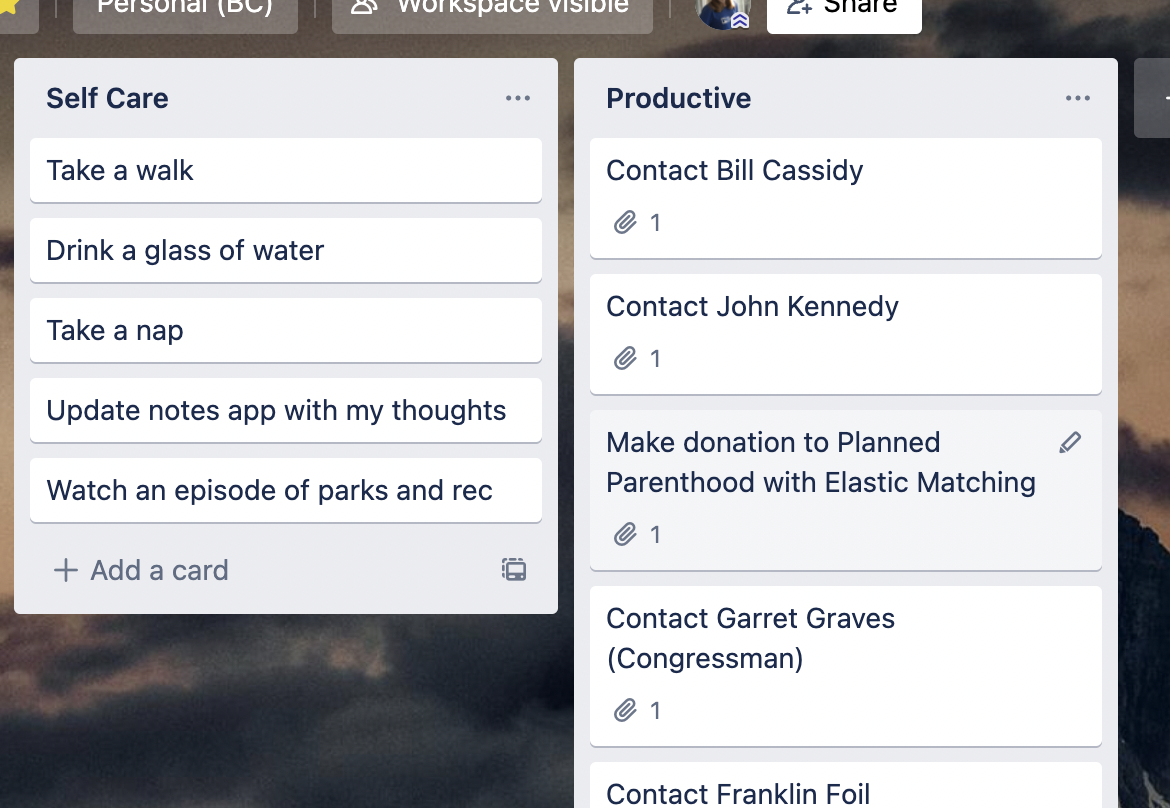Image resolution: width=1170 pixels, height=808 pixels.
Task: Click the edit pencil on Planned Parenthood card
Action: [1070, 442]
